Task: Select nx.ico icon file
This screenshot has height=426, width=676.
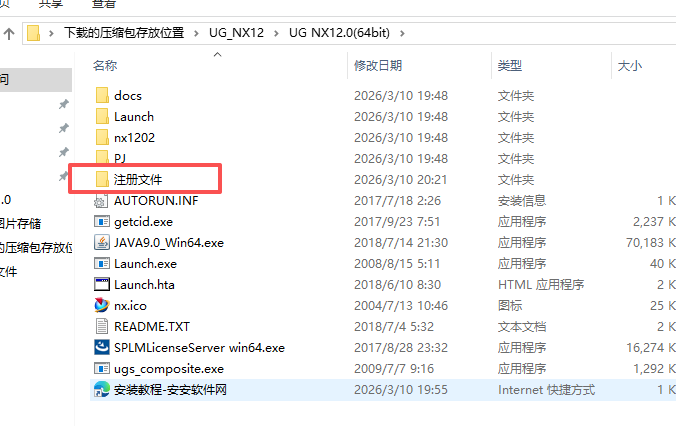Action: 102,305
